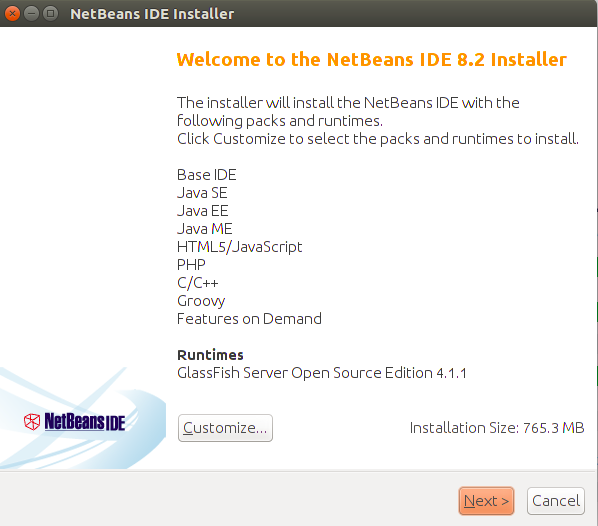This screenshot has width=598, height=526.
Task: Open the Customize packs dialog
Action: coord(225,428)
